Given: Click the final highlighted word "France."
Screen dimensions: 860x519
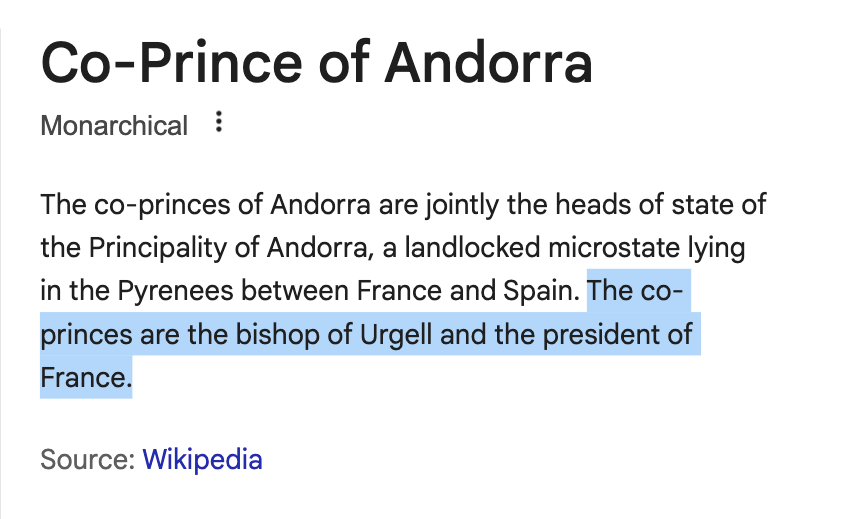Looking at the screenshot, I should (x=85, y=377).
